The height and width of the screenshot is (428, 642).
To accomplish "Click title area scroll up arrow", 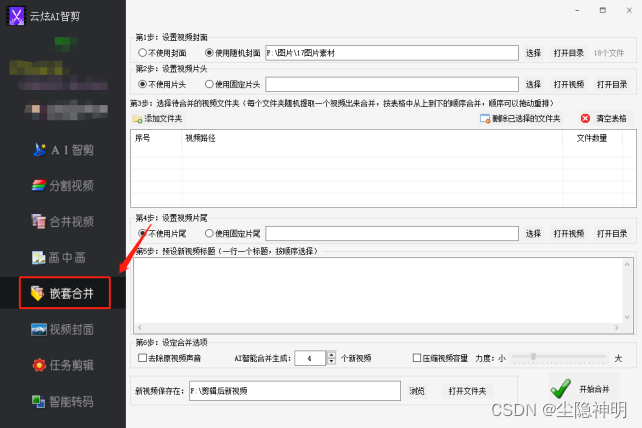I will [x=627, y=264].
